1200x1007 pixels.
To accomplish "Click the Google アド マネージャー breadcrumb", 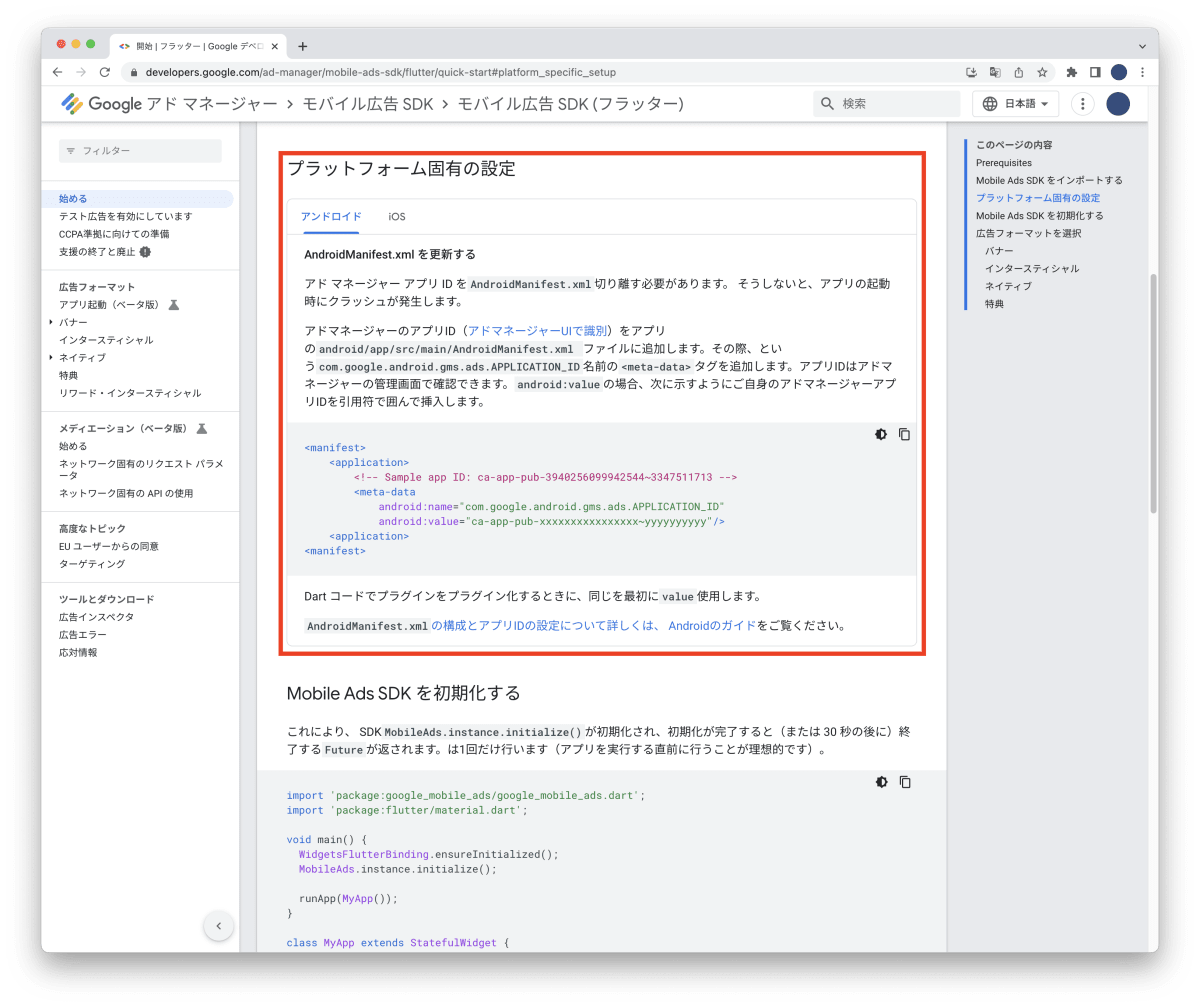I will click(183, 104).
